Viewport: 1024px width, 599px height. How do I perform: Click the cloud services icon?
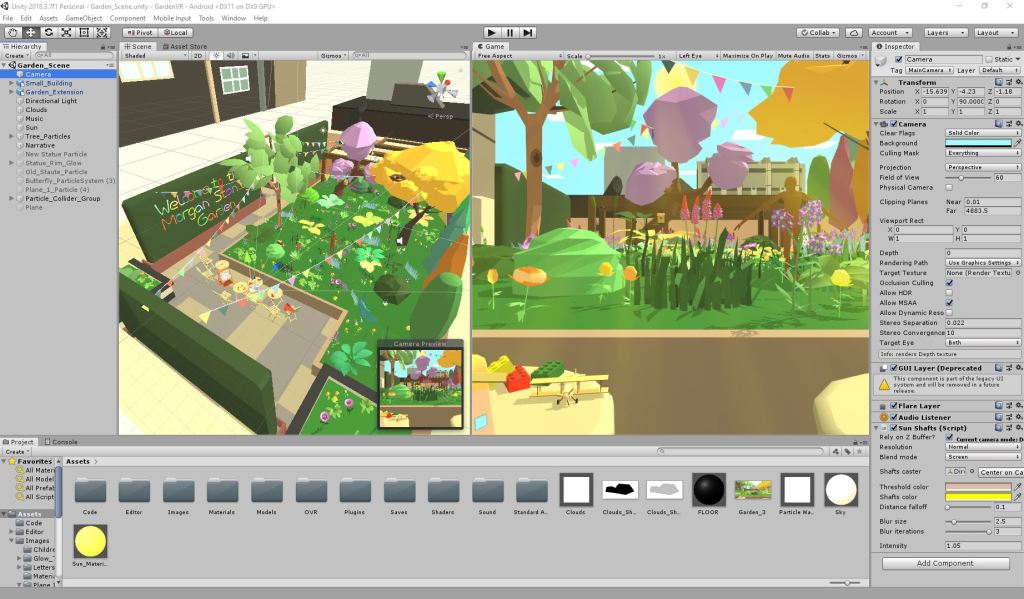[x=854, y=32]
